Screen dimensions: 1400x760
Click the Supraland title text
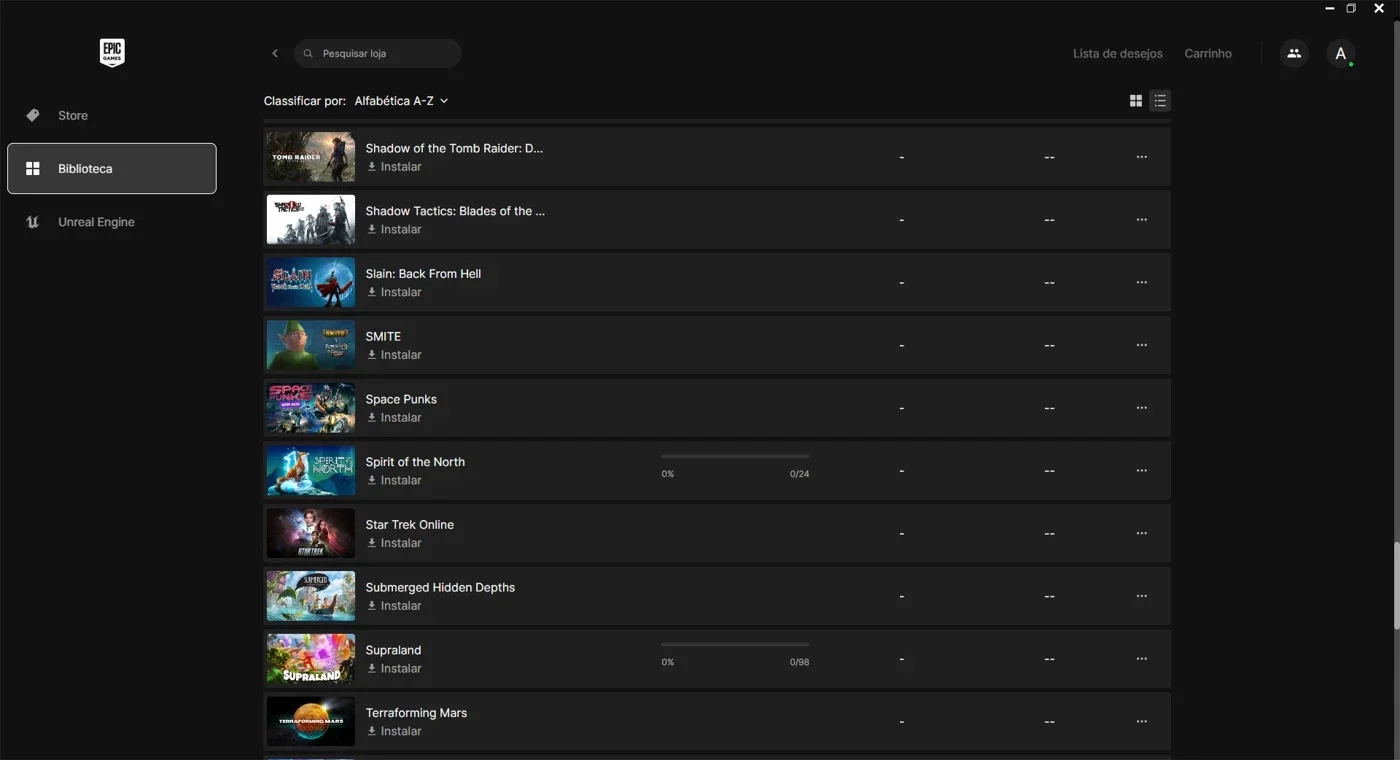[393, 650]
